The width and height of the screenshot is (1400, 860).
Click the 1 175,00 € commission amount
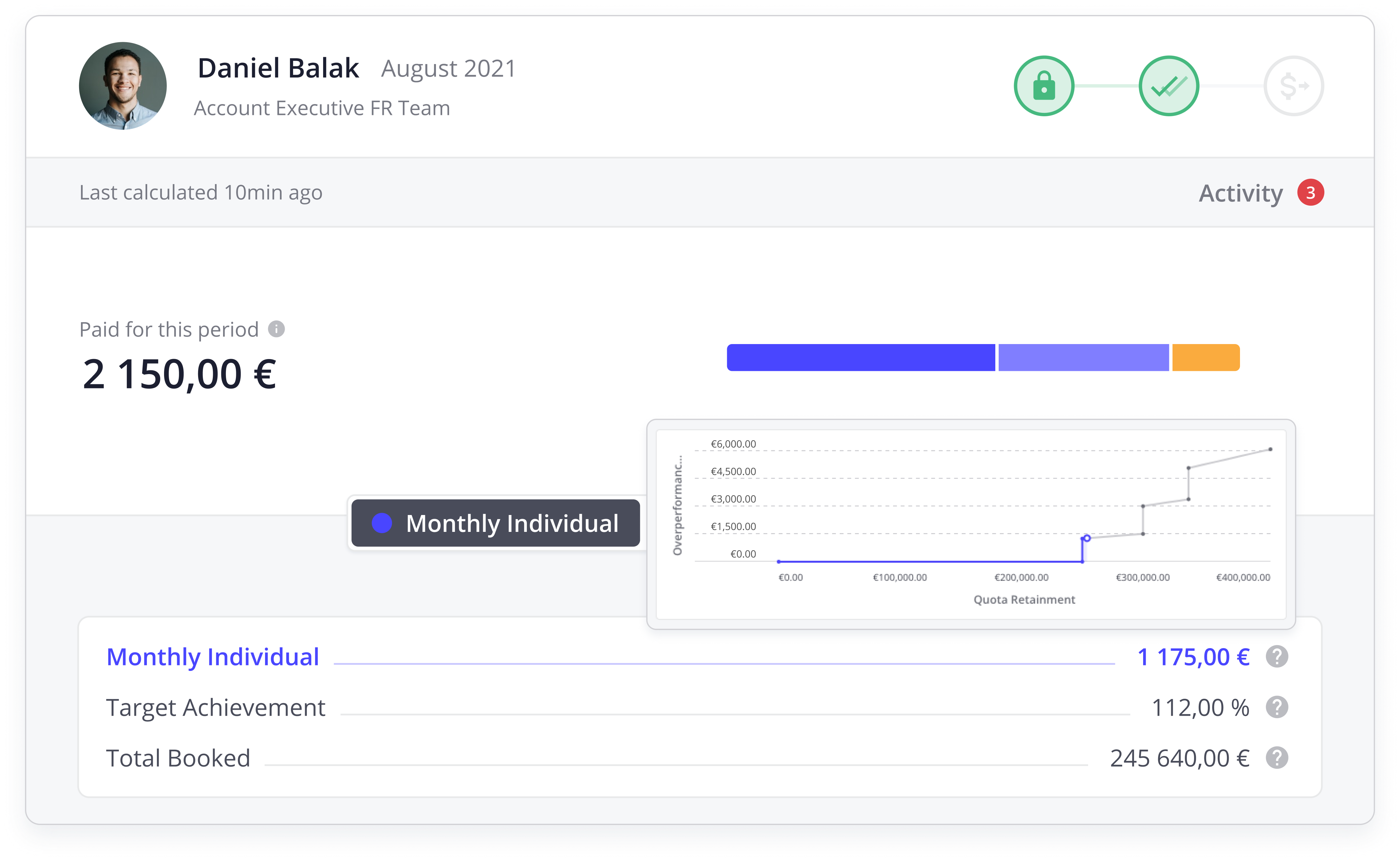1193,657
